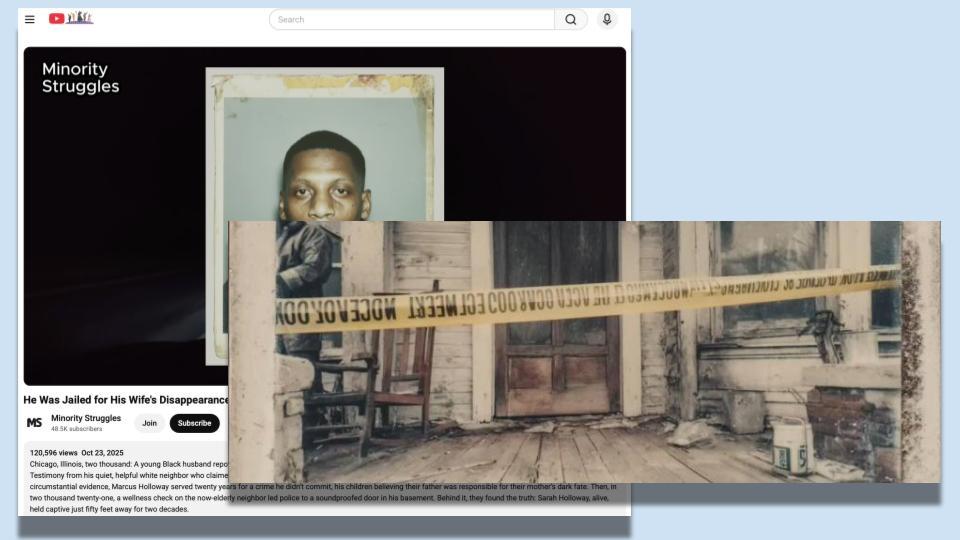Click the YouTube logo to go home
The width and height of the screenshot is (960, 540).
click(70, 19)
